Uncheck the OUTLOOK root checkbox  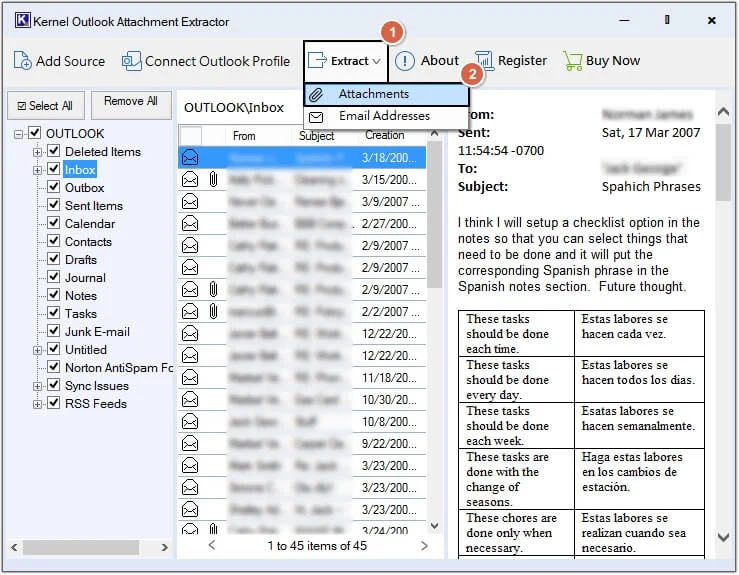click(35, 133)
